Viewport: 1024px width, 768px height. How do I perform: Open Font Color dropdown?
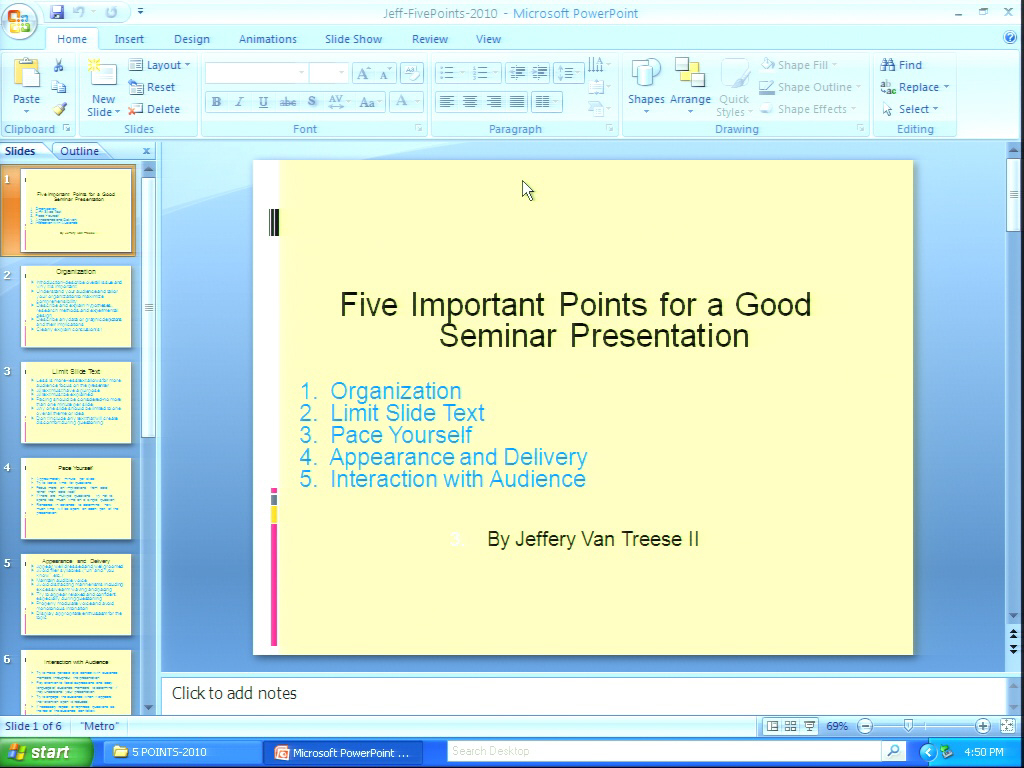[x=407, y=101]
